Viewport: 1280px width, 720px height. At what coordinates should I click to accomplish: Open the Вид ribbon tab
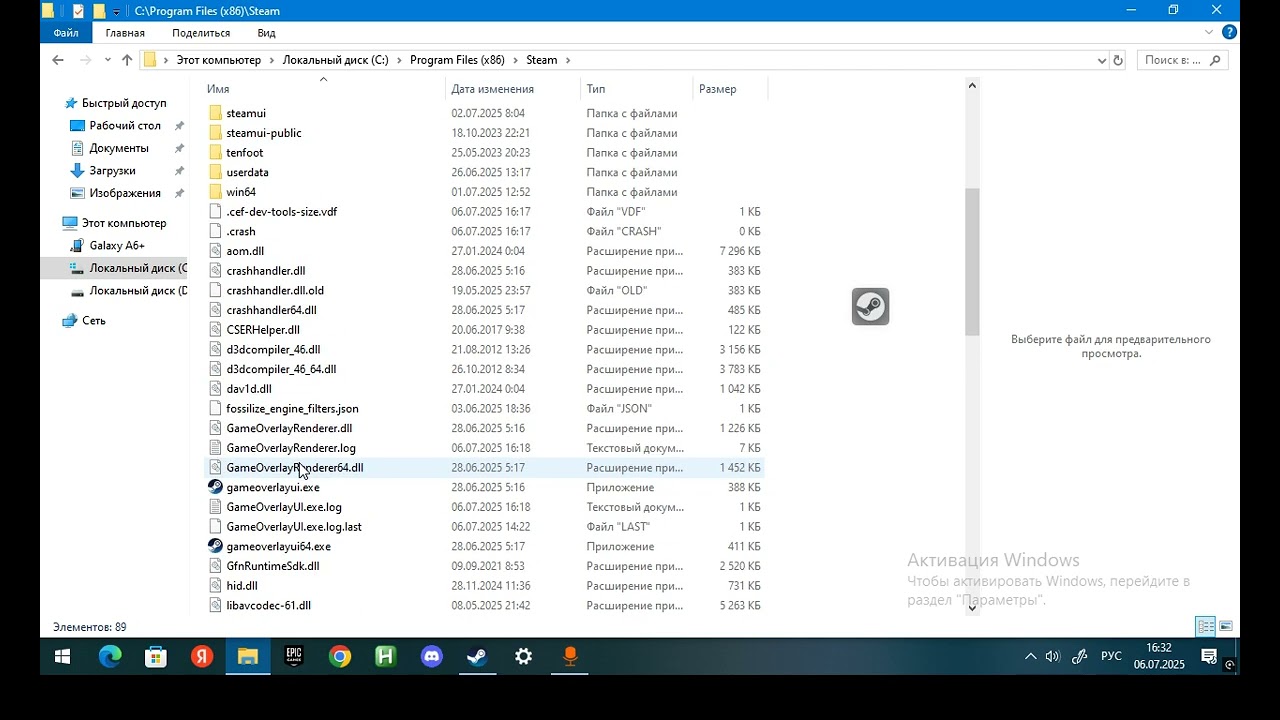click(x=266, y=33)
